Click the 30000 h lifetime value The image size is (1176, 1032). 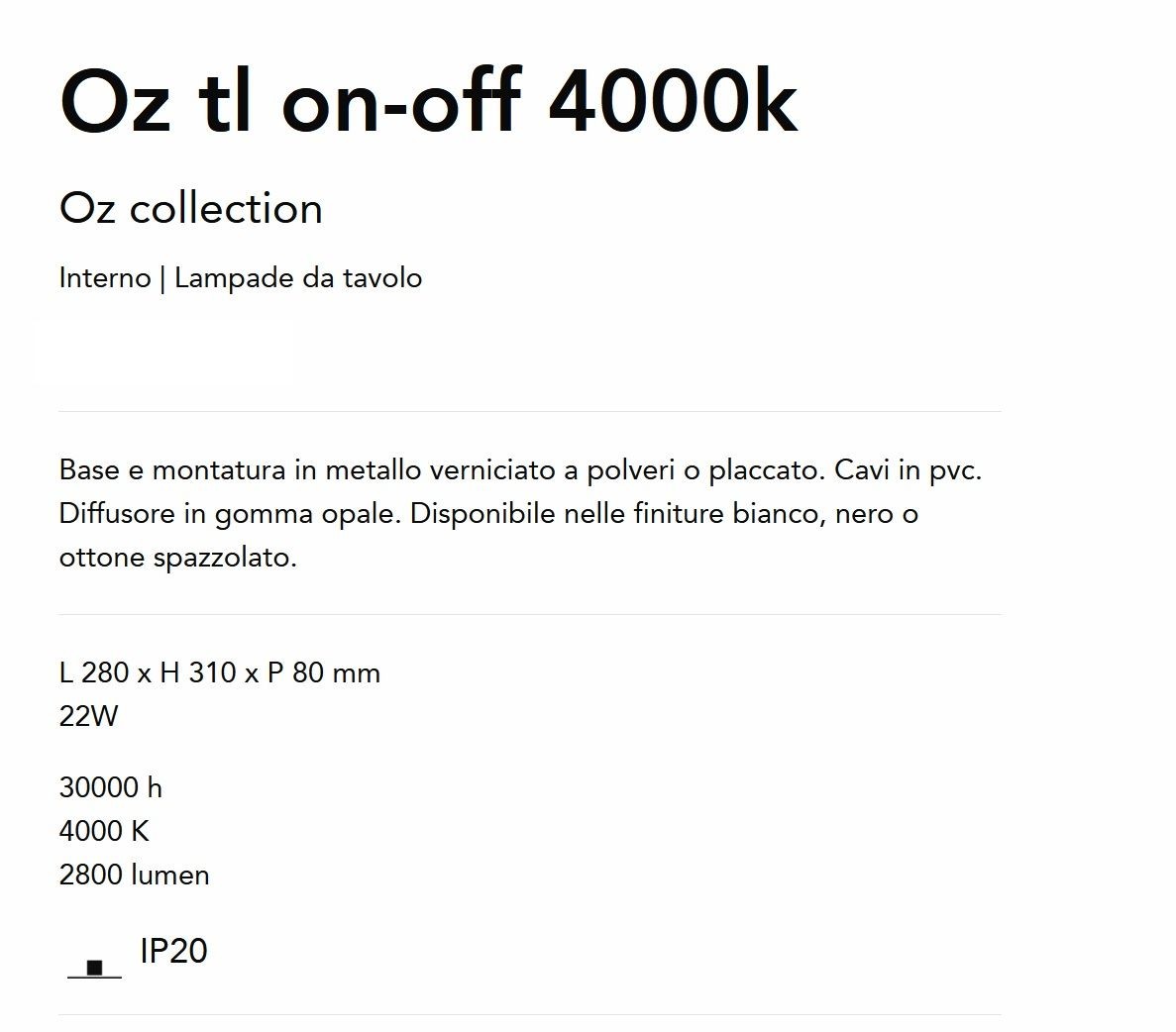110,787
